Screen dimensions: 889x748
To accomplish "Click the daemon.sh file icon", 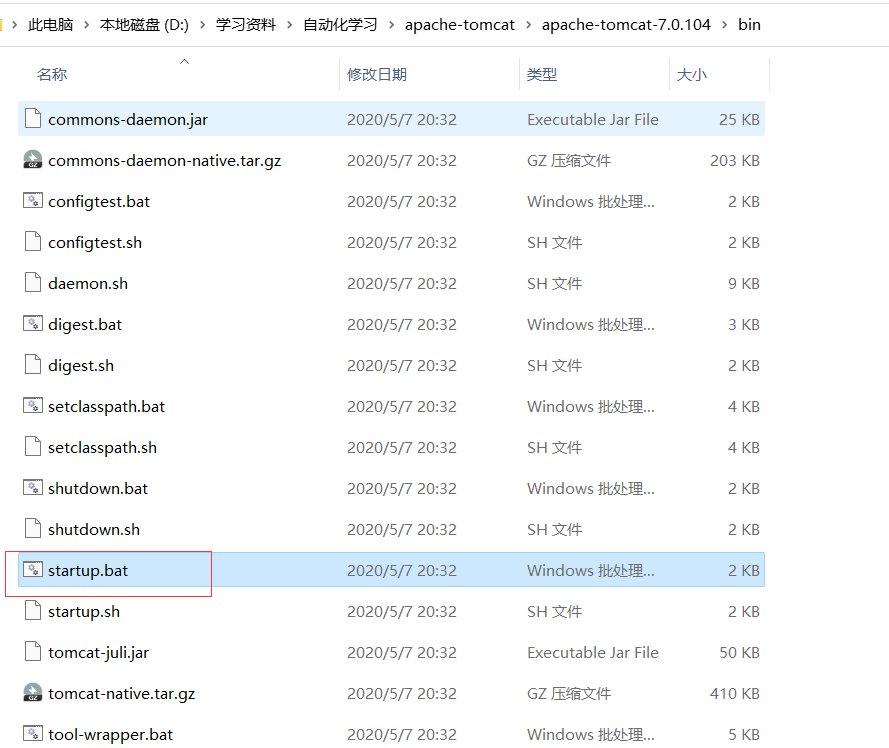I will [33, 283].
